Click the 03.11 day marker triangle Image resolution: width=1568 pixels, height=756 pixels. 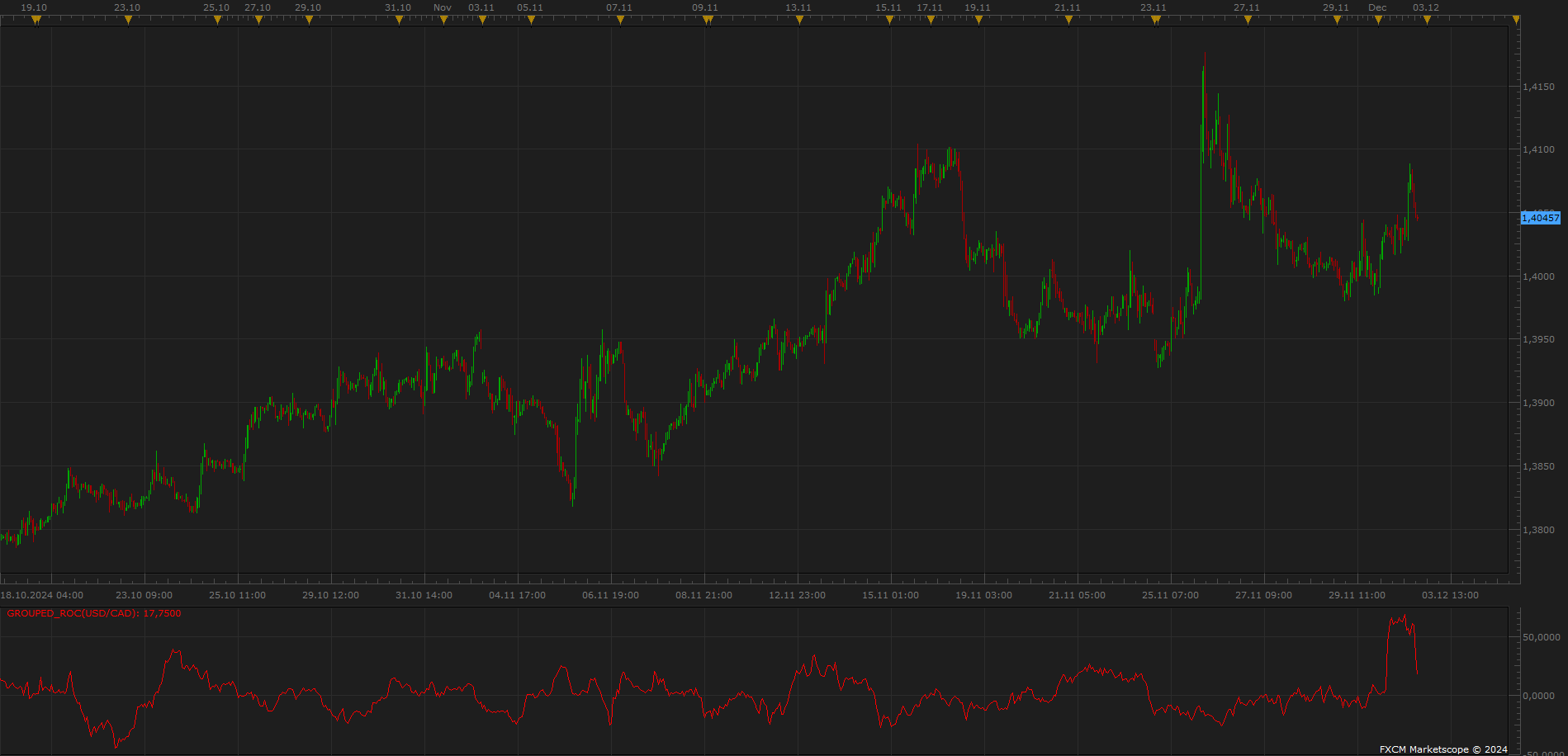tap(482, 21)
